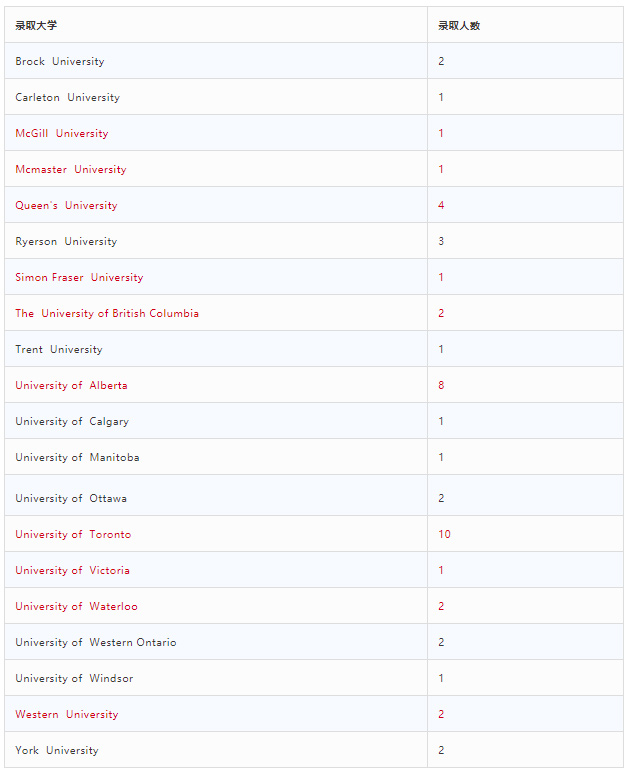Select University of Calgary cell
Viewport: 632px width, 776px height.
[216, 421]
